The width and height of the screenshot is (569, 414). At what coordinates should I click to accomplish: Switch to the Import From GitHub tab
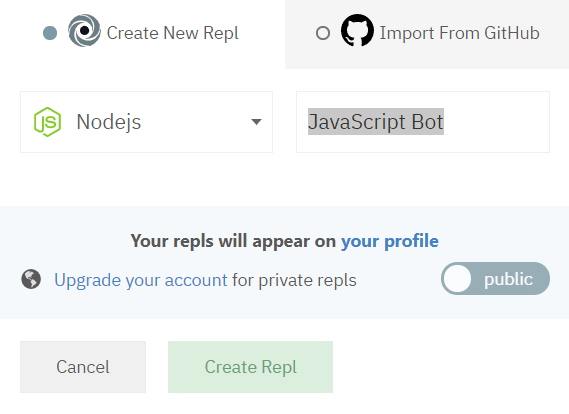point(427,34)
